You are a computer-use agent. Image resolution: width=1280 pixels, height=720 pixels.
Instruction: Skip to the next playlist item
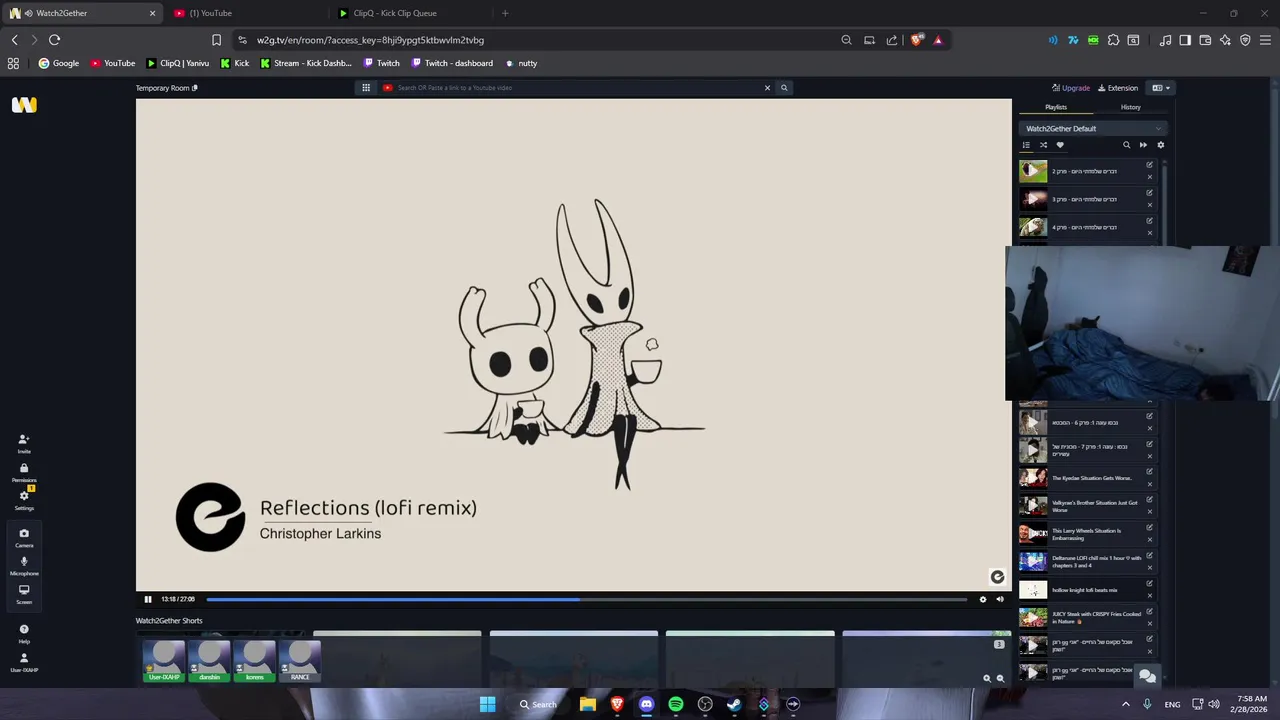1143,145
